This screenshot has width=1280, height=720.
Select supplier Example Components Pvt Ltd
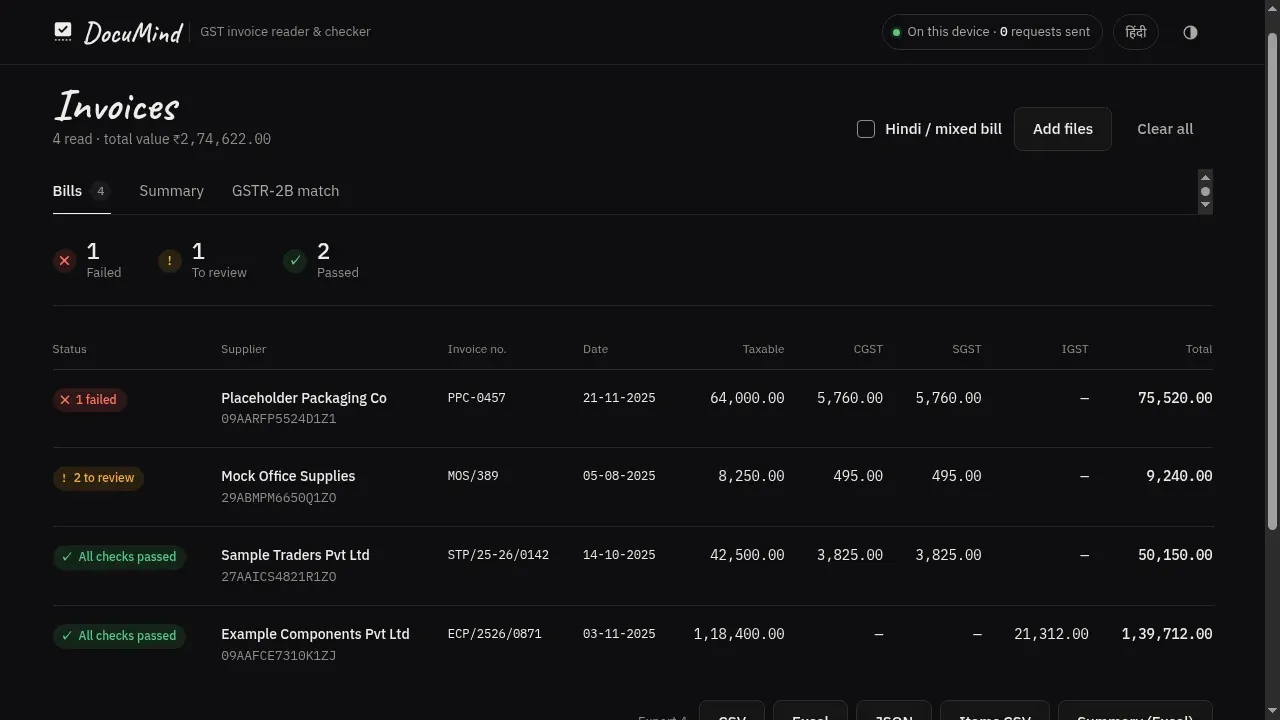click(315, 634)
